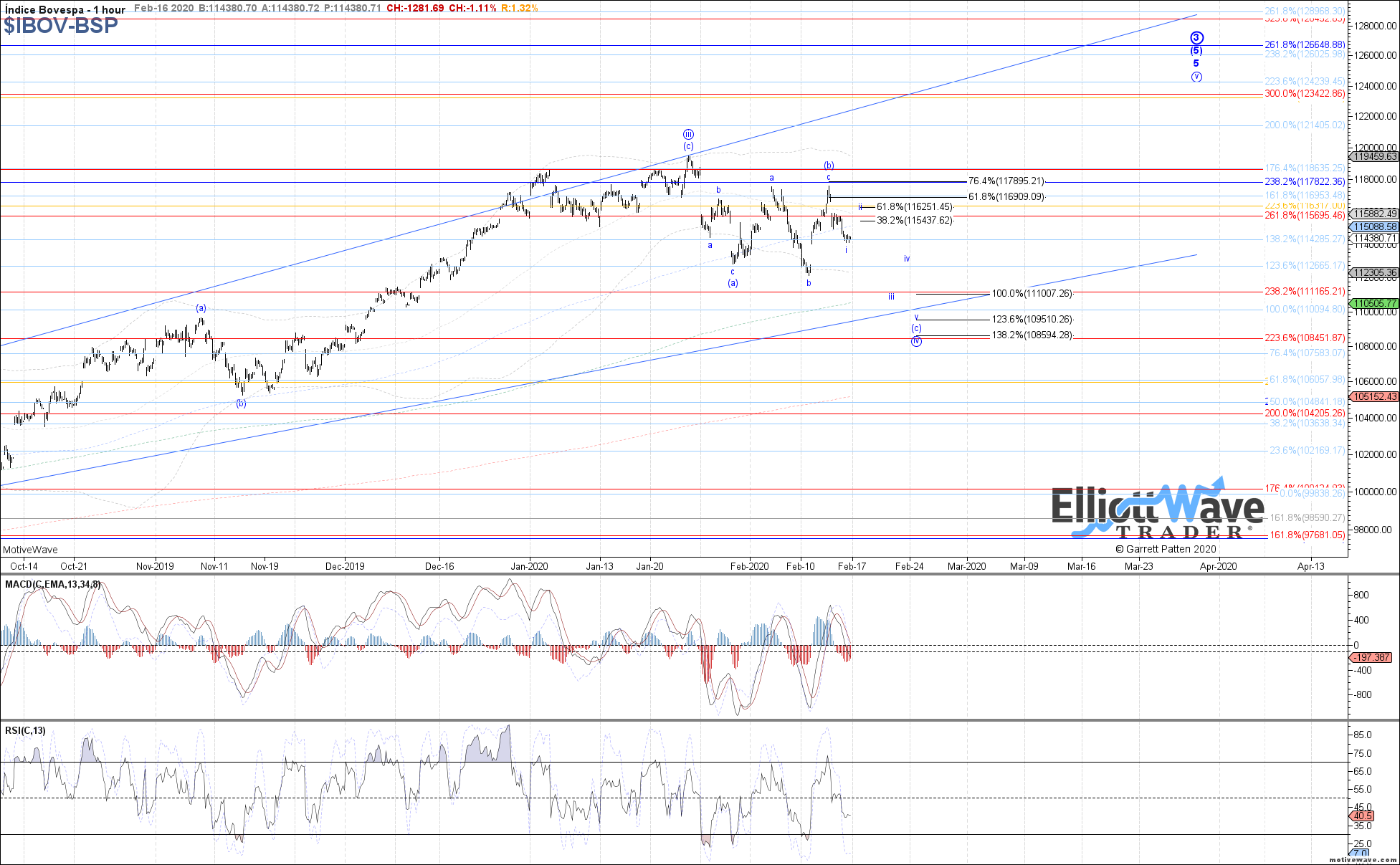Open the MACD(C,EMA,13,34,8) study label

point(53,585)
